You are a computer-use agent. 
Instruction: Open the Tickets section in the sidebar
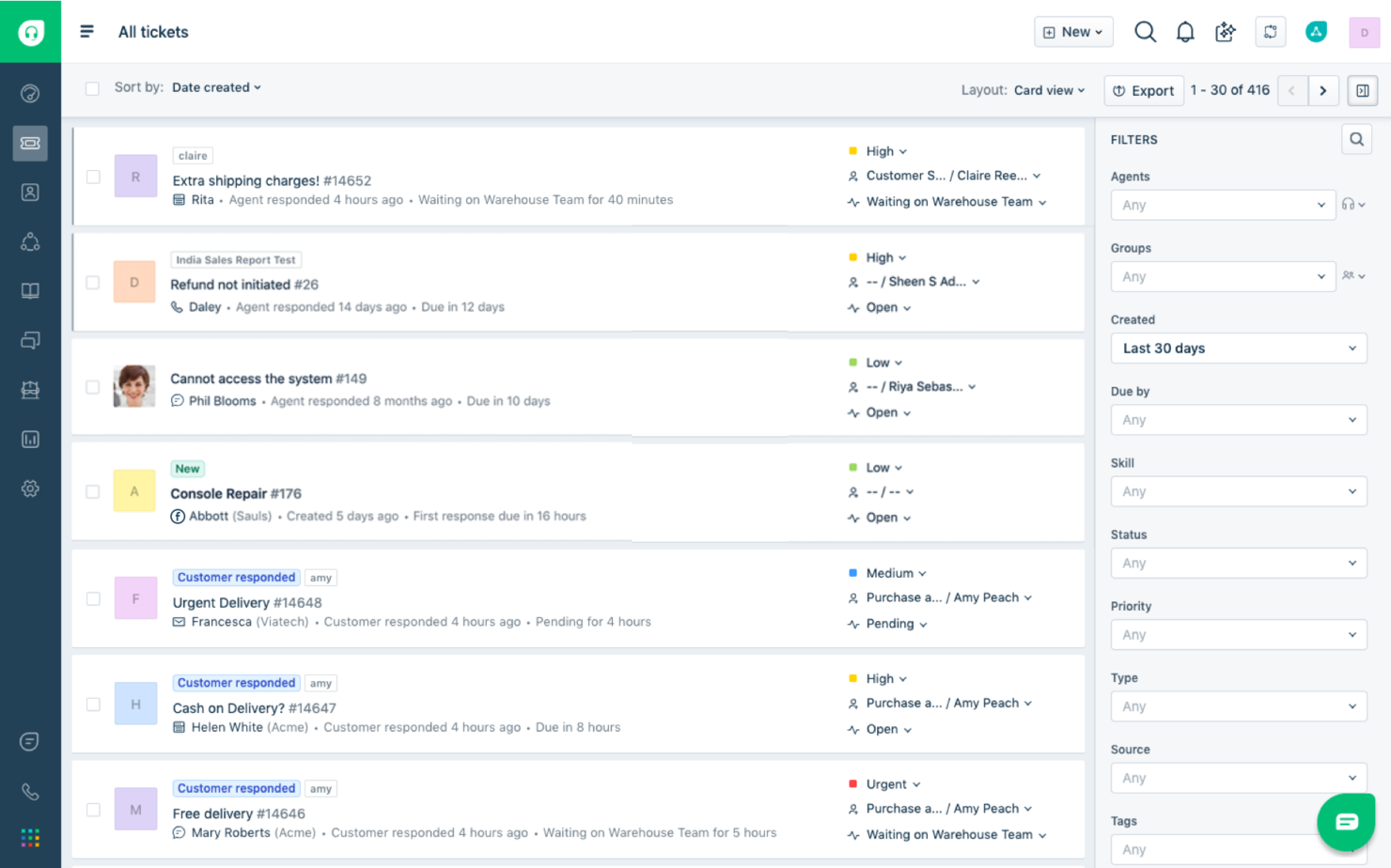30,143
